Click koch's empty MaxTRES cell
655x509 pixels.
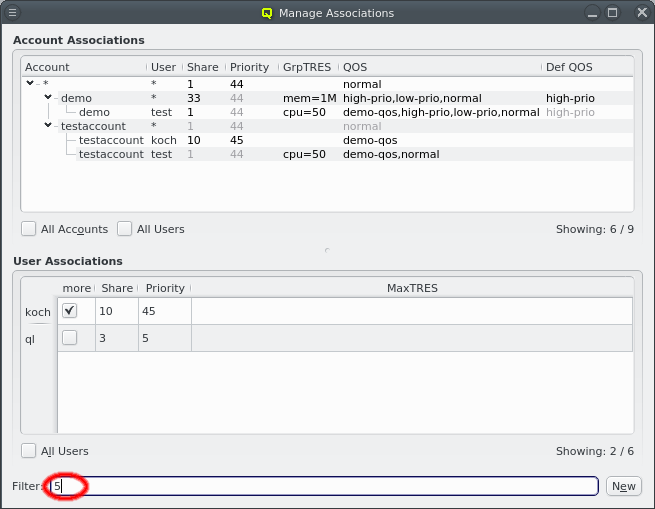click(x=412, y=311)
